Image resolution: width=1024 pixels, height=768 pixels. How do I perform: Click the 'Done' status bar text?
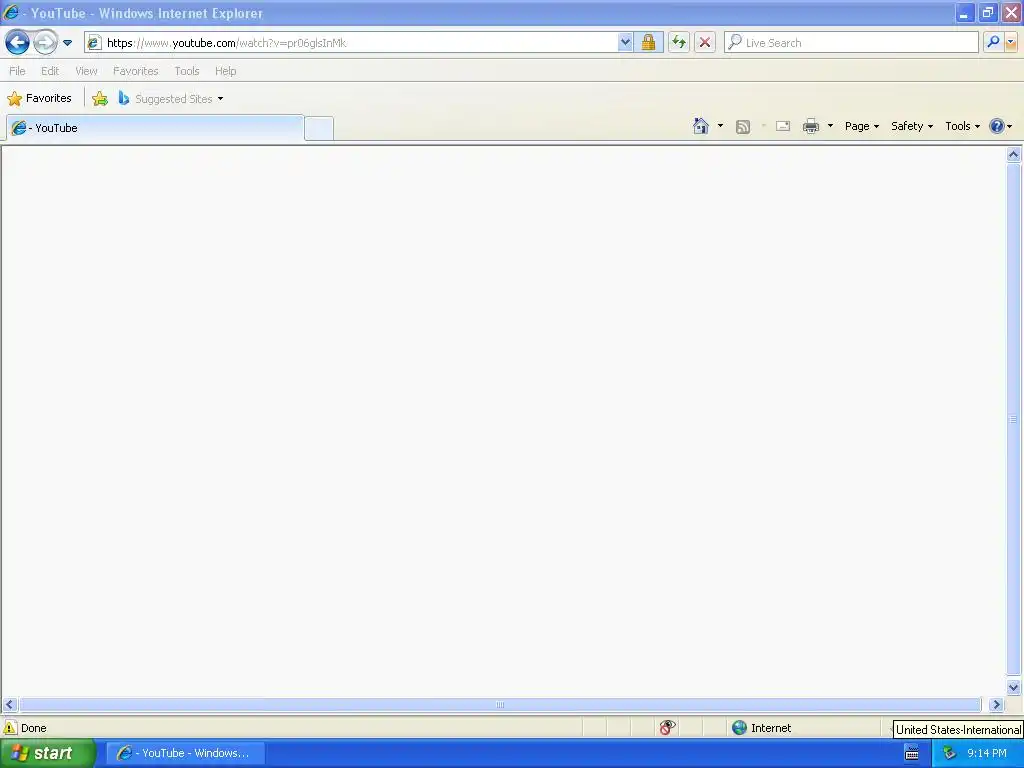coord(34,728)
